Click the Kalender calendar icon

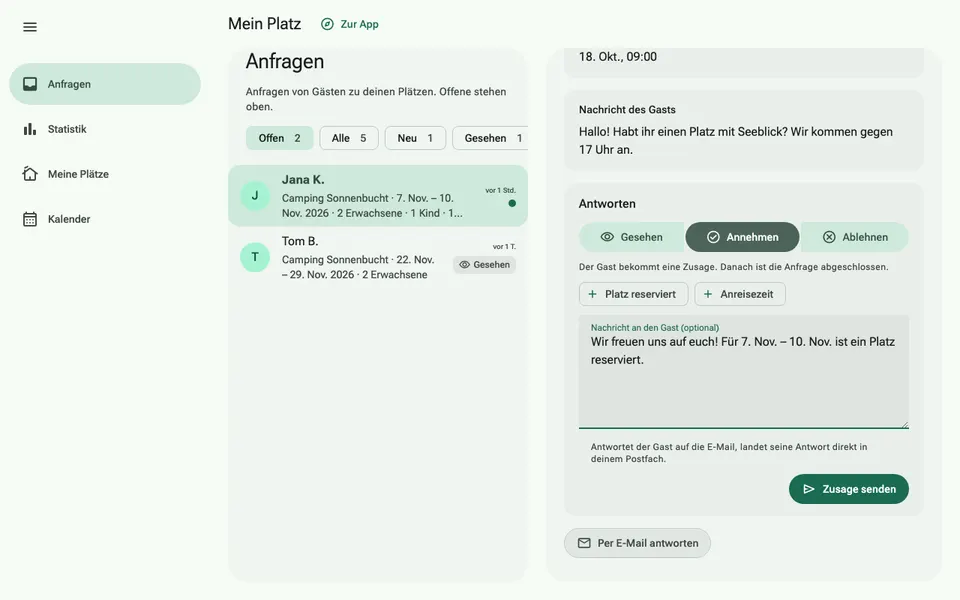tap(30, 219)
